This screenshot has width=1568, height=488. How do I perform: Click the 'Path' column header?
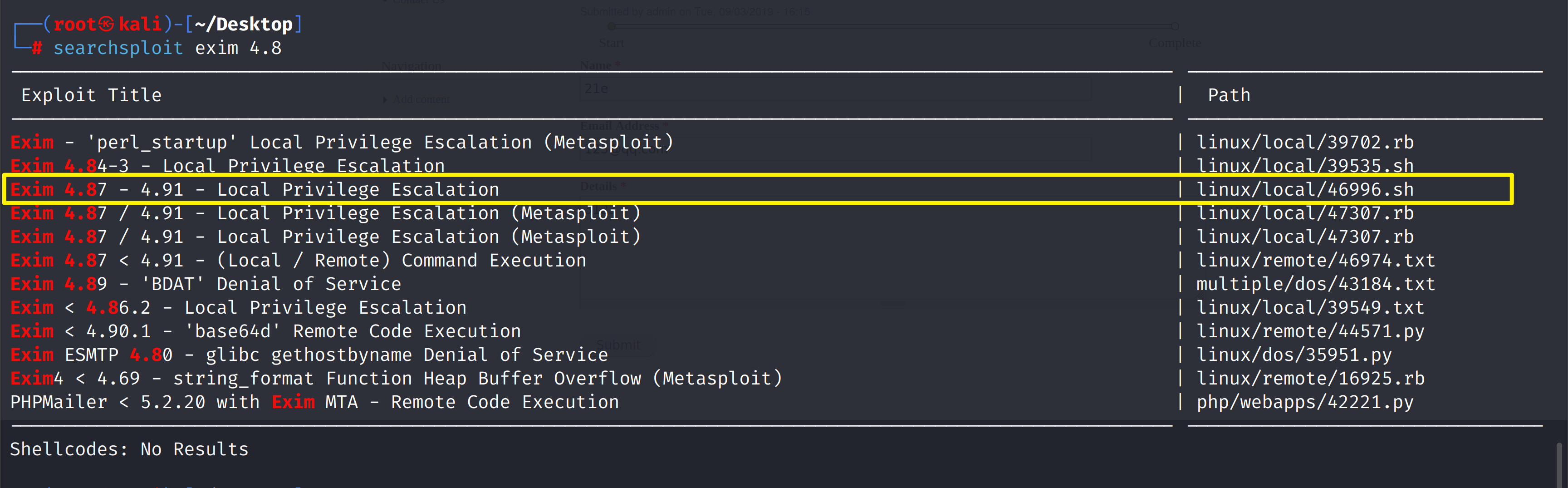[1229, 95]
